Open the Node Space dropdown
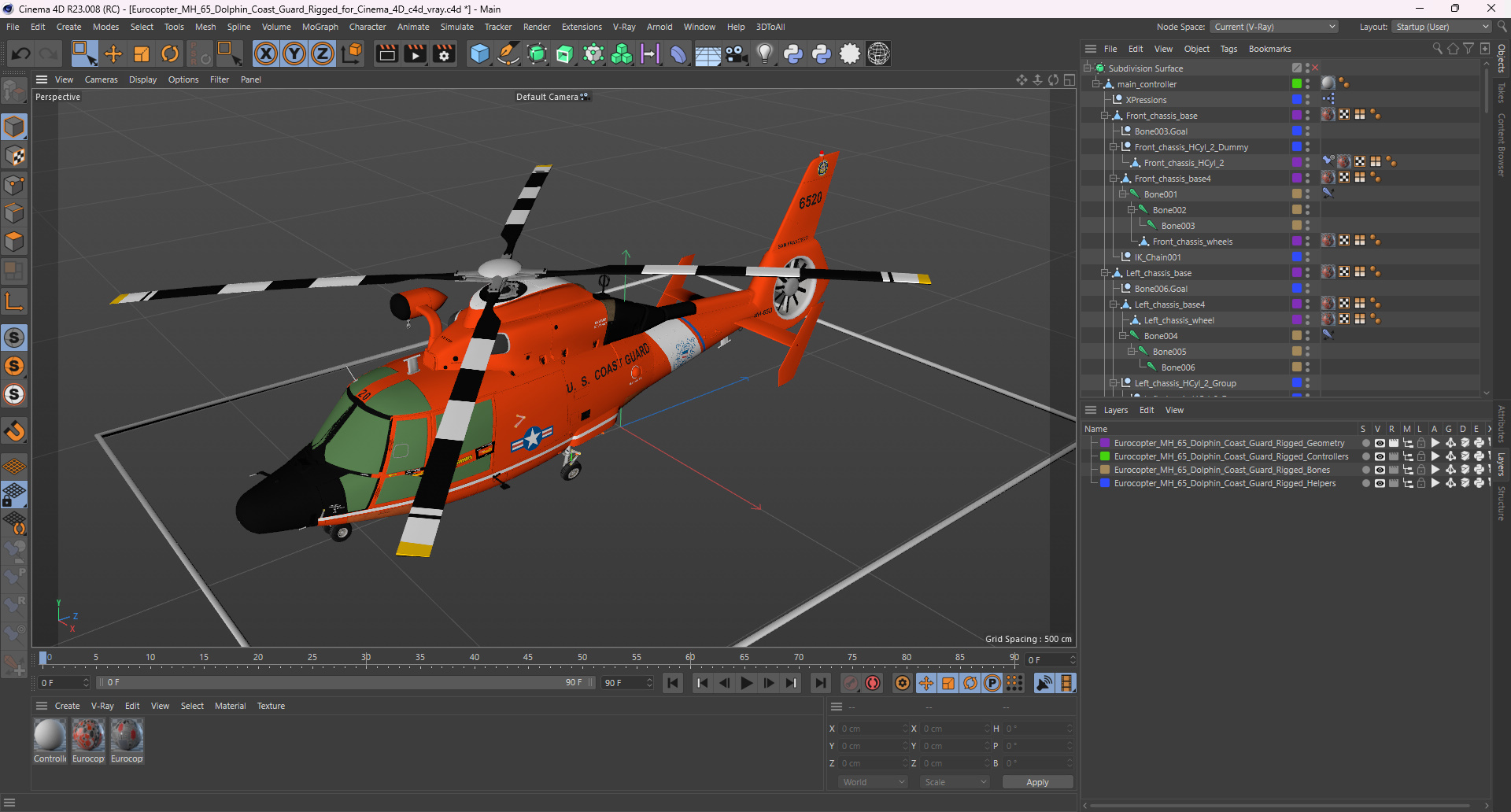Screen dimensions: 1511x812 (1274, 27)
